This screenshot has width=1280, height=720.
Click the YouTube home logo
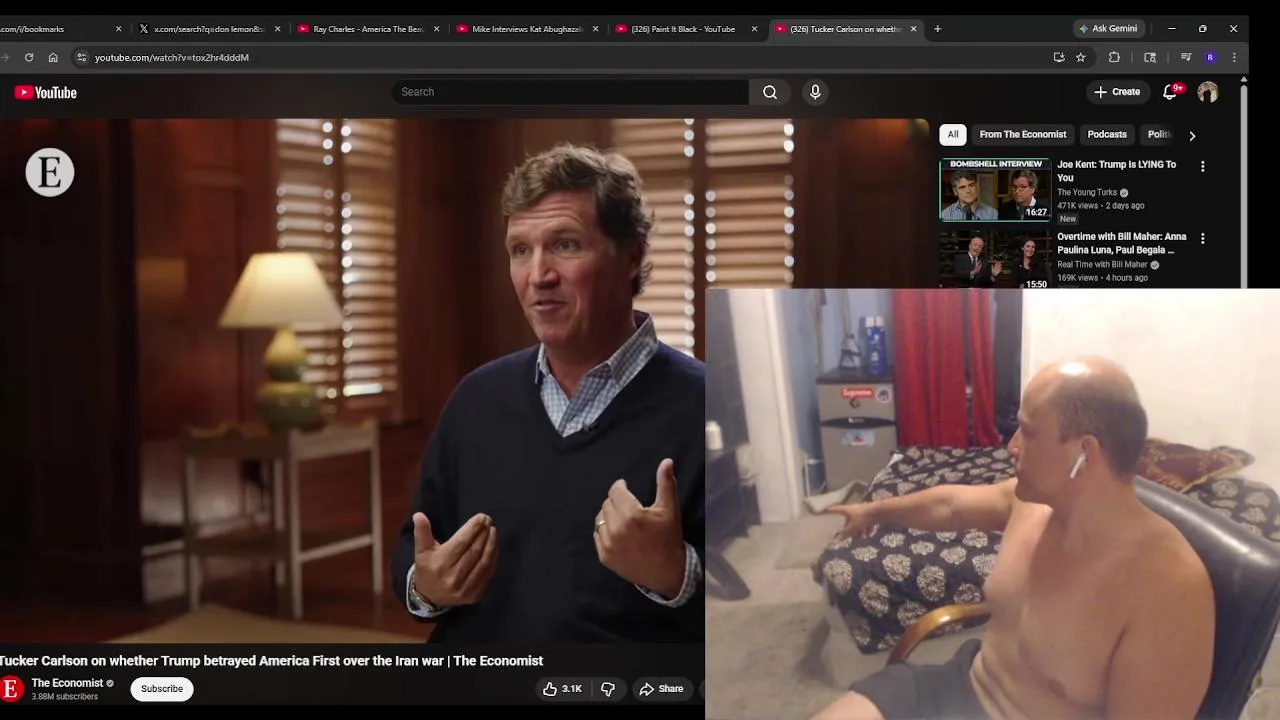pos(46,92)
